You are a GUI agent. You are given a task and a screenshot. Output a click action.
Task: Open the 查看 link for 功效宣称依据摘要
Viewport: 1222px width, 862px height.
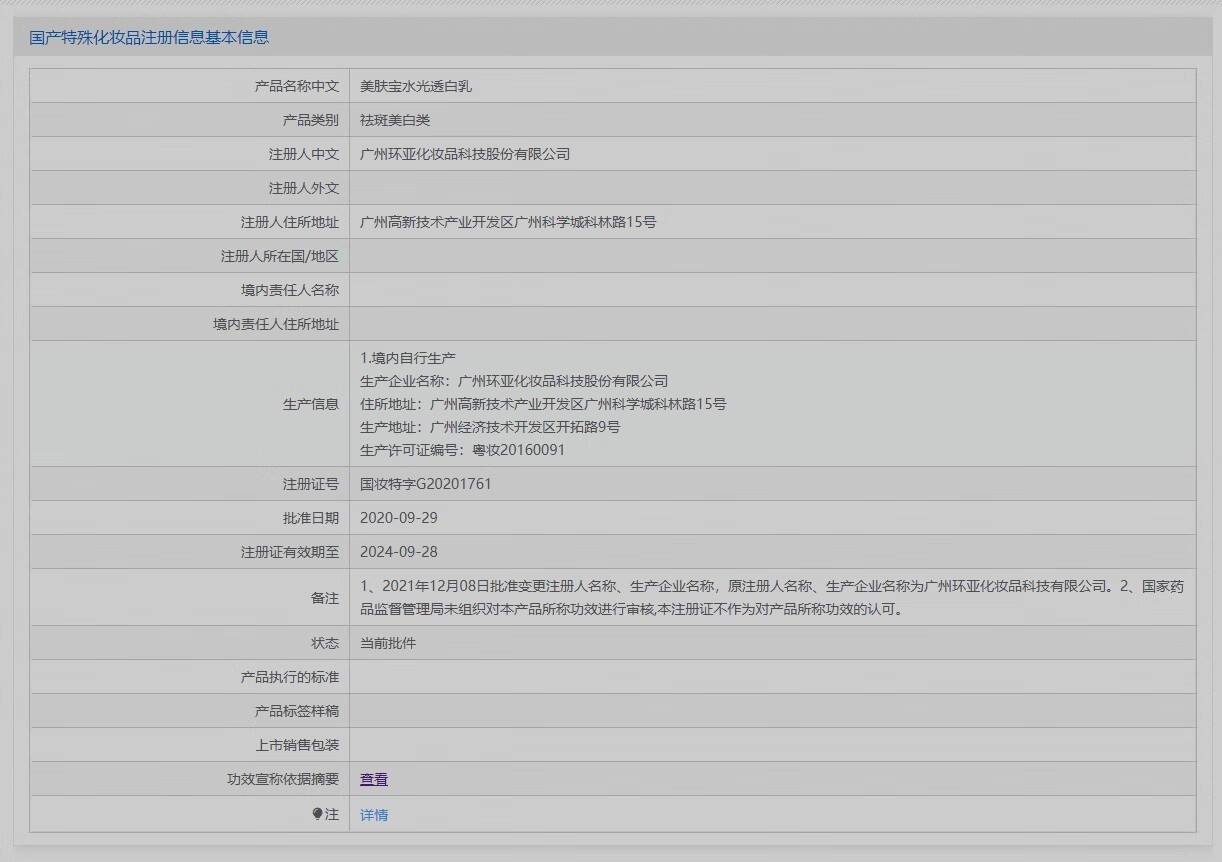click(x=374, y=779)
